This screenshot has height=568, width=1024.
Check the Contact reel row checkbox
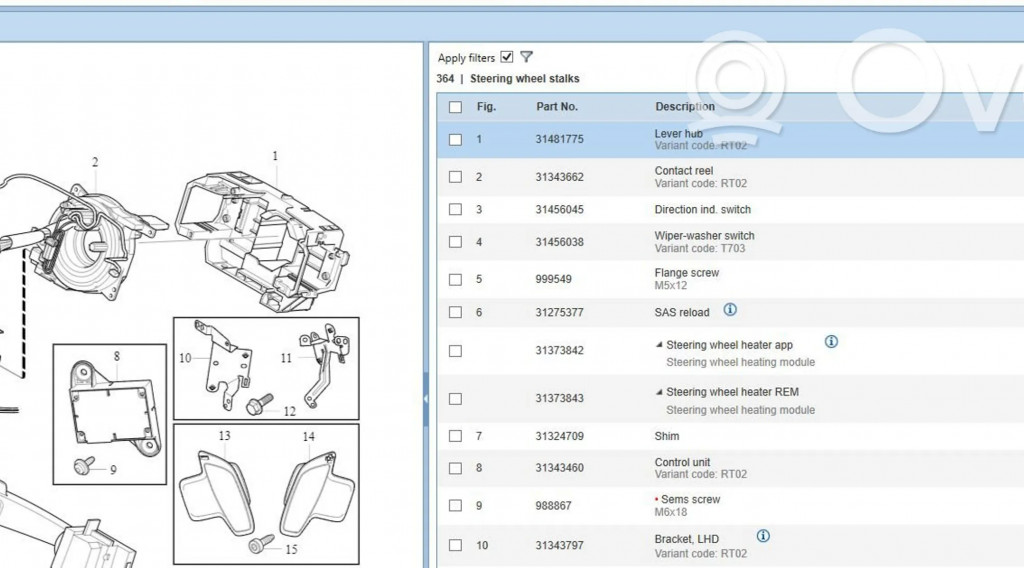click(x=456, y=177)
